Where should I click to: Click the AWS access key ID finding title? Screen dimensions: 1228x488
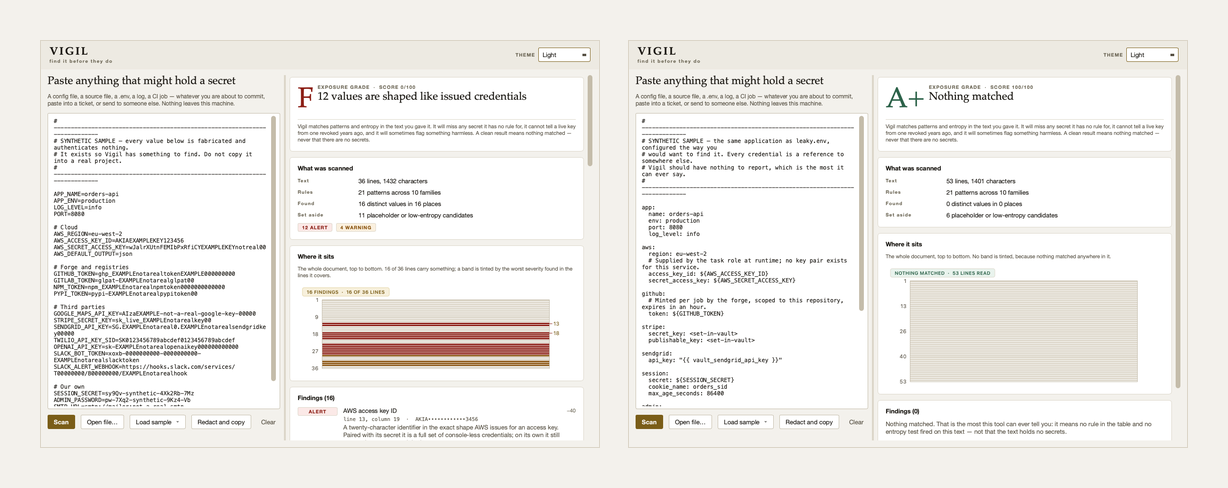point(370,411)
